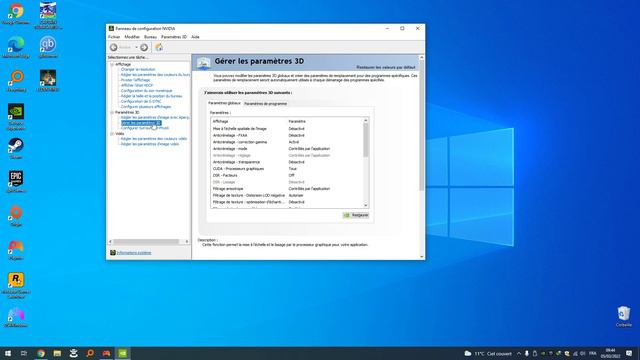640x360 pixels.
Task: Open Régler les paramètres des couleurs vidéo
Action: click(154, 139)
